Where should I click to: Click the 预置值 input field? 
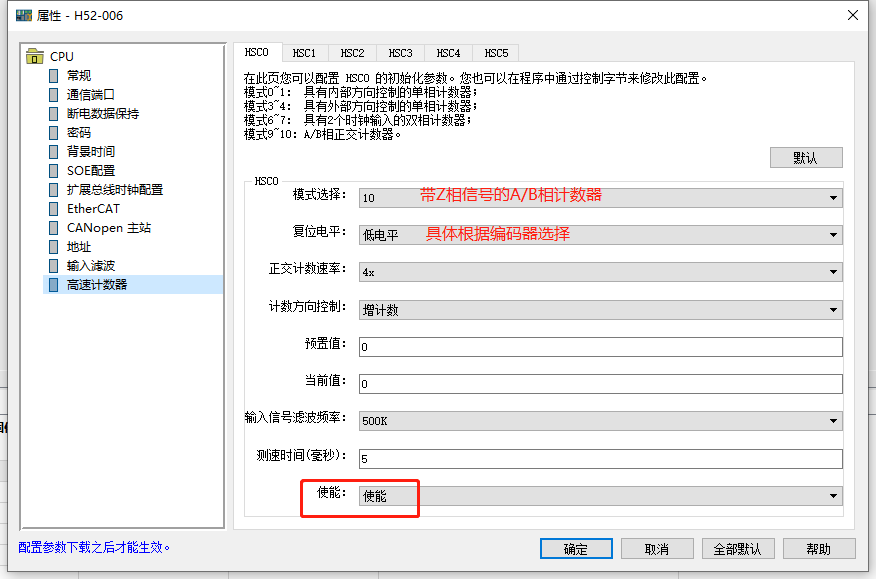[601, 347]
